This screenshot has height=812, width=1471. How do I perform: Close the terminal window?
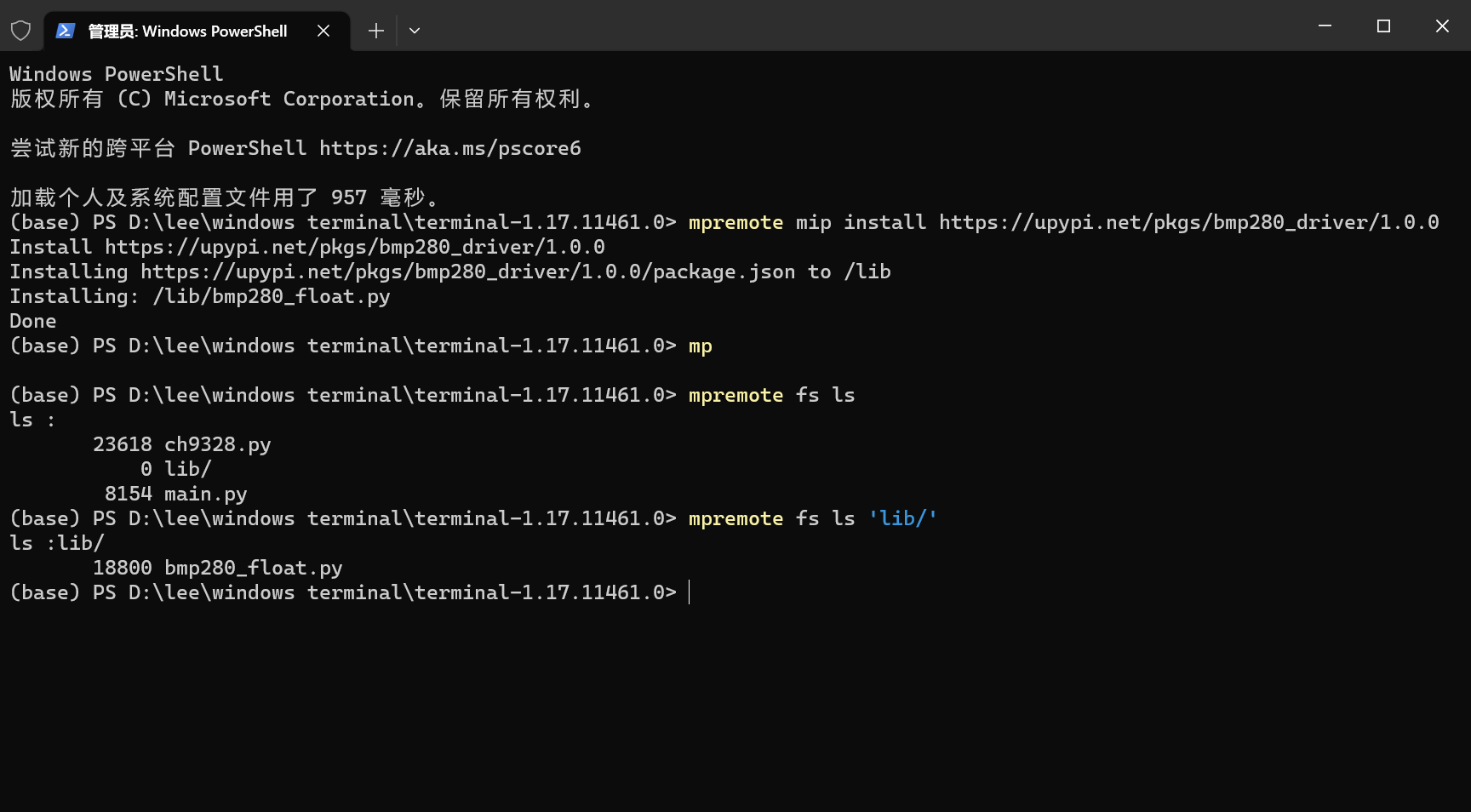coord(1442,26)
